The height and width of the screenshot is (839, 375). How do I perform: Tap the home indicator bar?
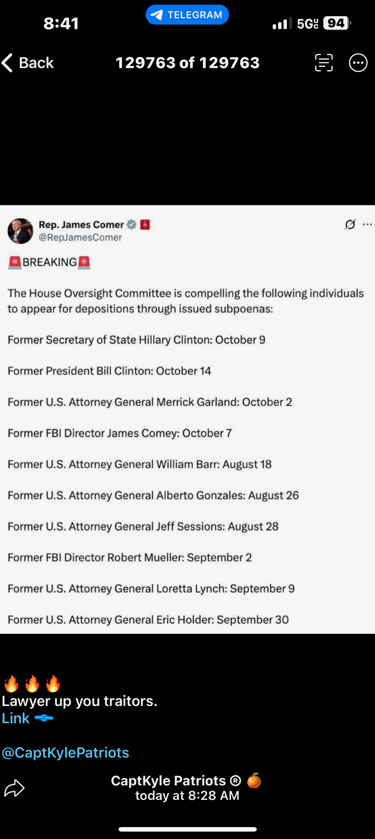187,829
